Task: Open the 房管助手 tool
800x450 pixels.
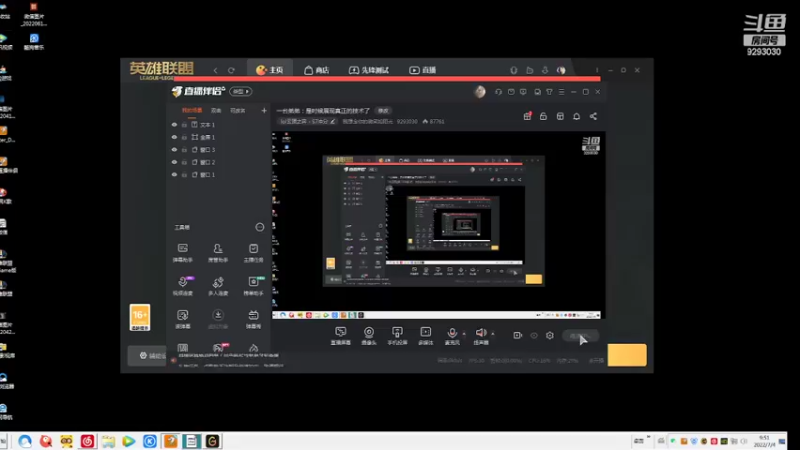Action: (218, 253)
